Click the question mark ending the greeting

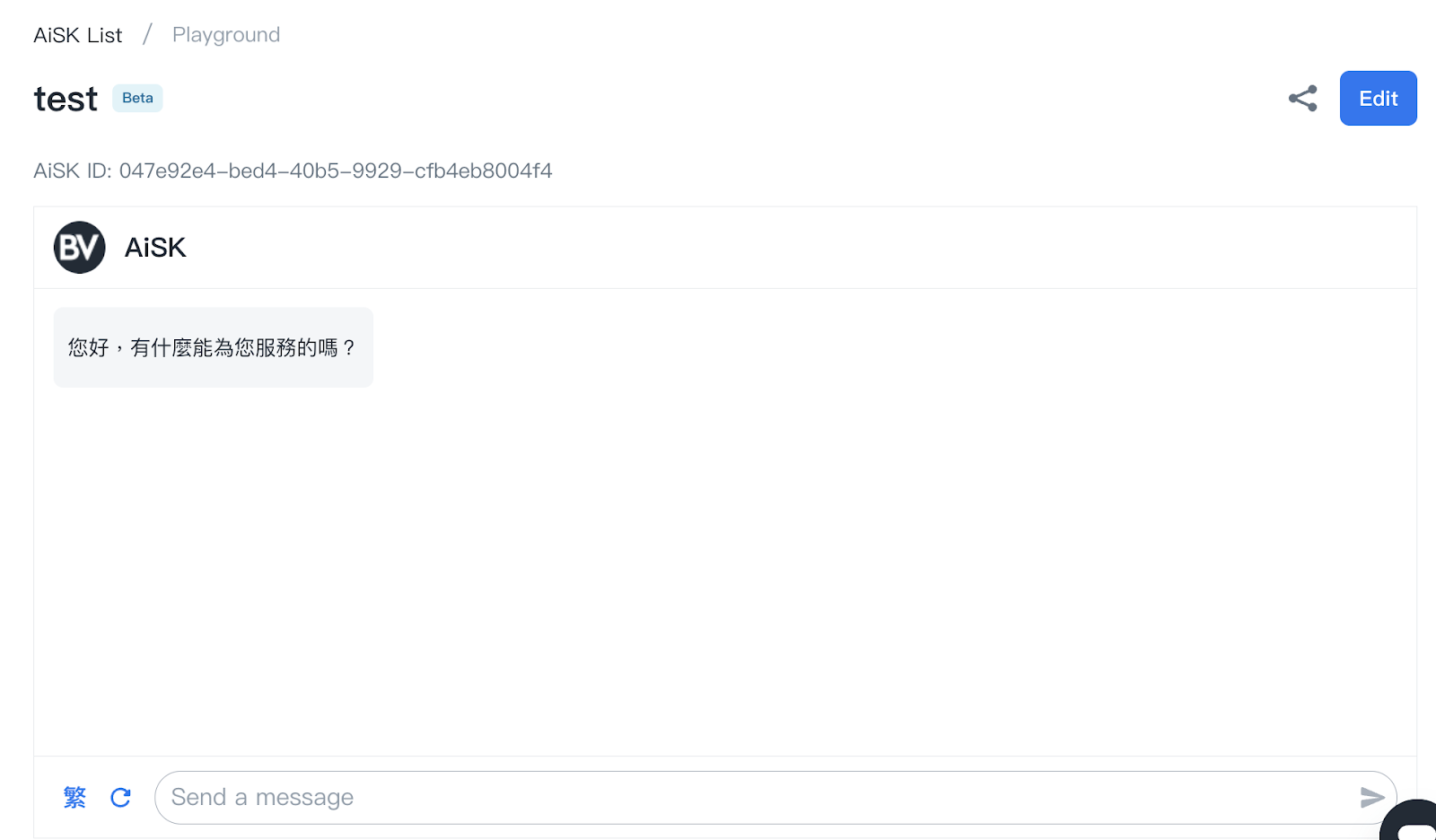(x=348, y=347)
